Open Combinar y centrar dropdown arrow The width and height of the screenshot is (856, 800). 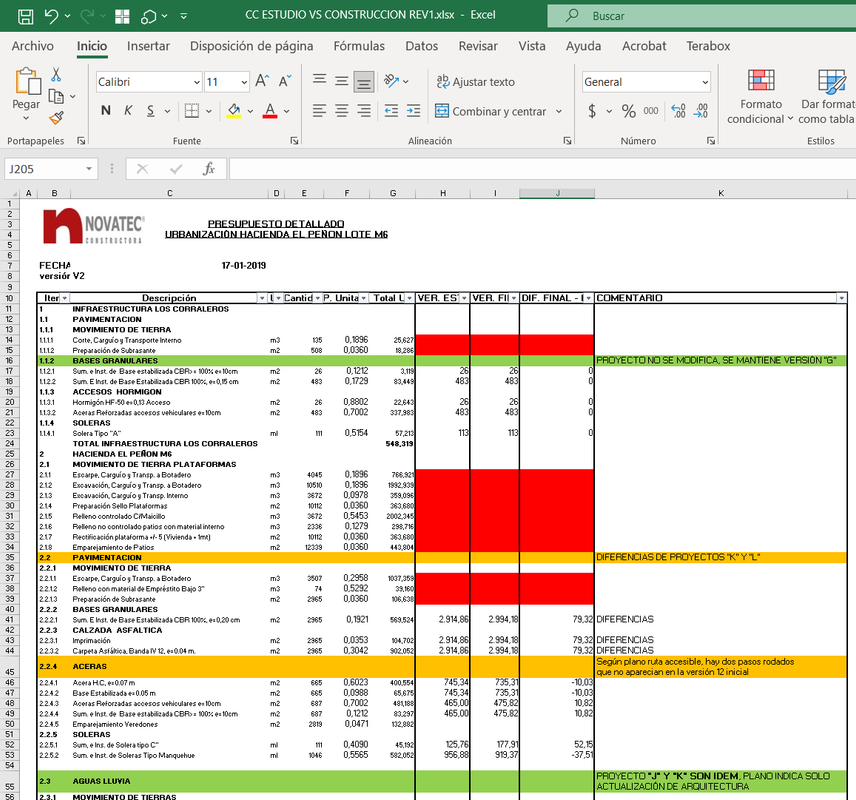point(559,111)
